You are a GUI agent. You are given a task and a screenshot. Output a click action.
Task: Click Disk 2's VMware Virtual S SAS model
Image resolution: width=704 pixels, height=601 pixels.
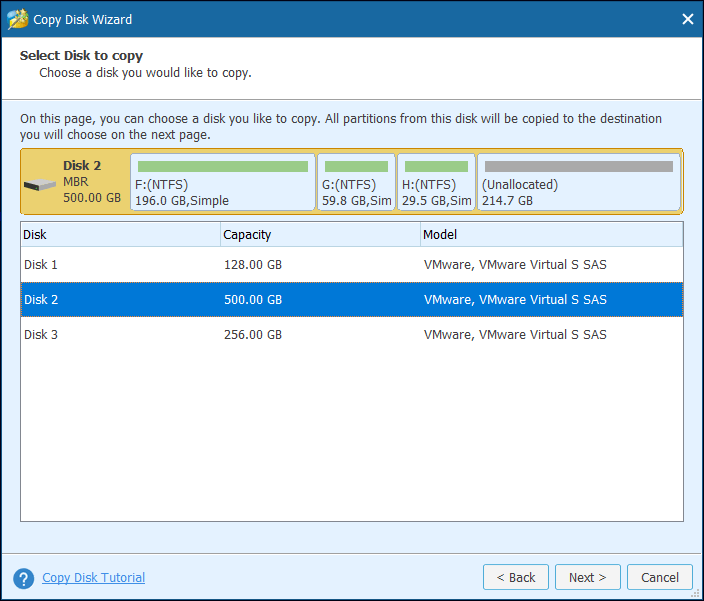pyautogui.click(x=515, y=299)
